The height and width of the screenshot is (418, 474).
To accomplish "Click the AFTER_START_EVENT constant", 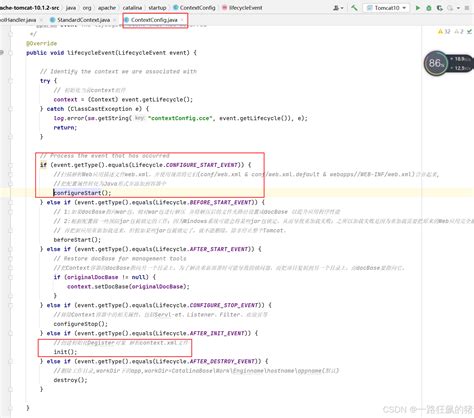I will pyautogui.click(x=219, y=249).
